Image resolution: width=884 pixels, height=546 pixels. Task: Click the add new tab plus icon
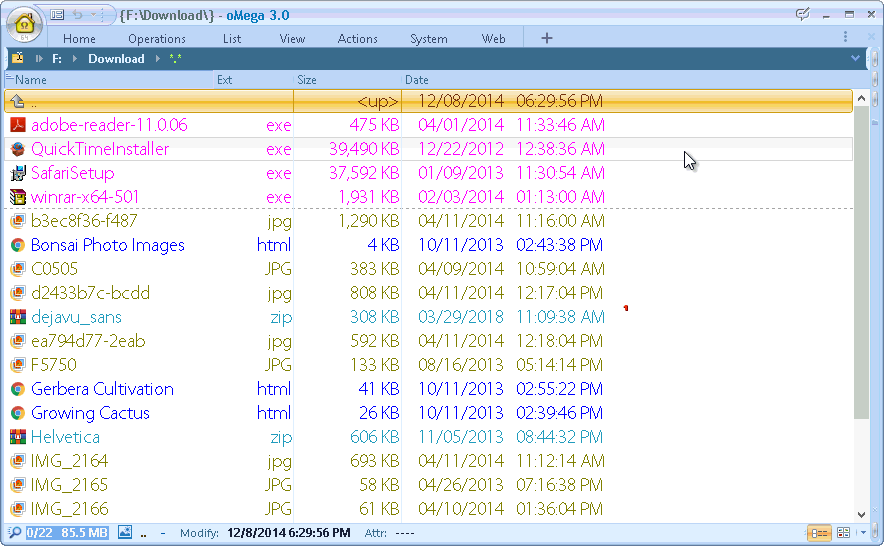tap(546, 38)
